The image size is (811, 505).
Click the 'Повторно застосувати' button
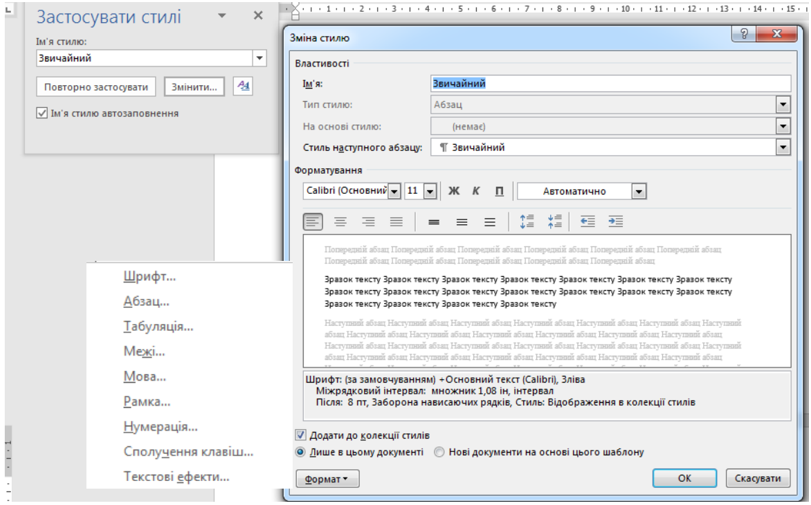pyautogui.click(x=97, y=87)
